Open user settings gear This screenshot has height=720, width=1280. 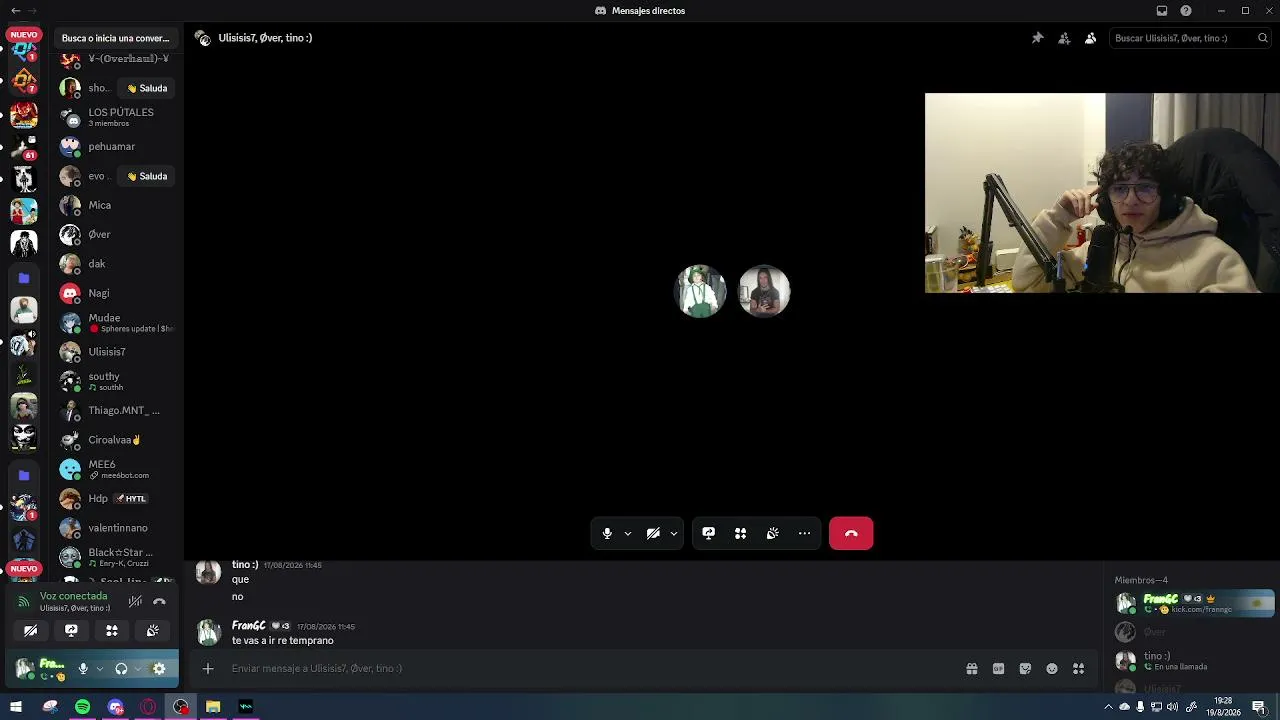pos(159,669)
